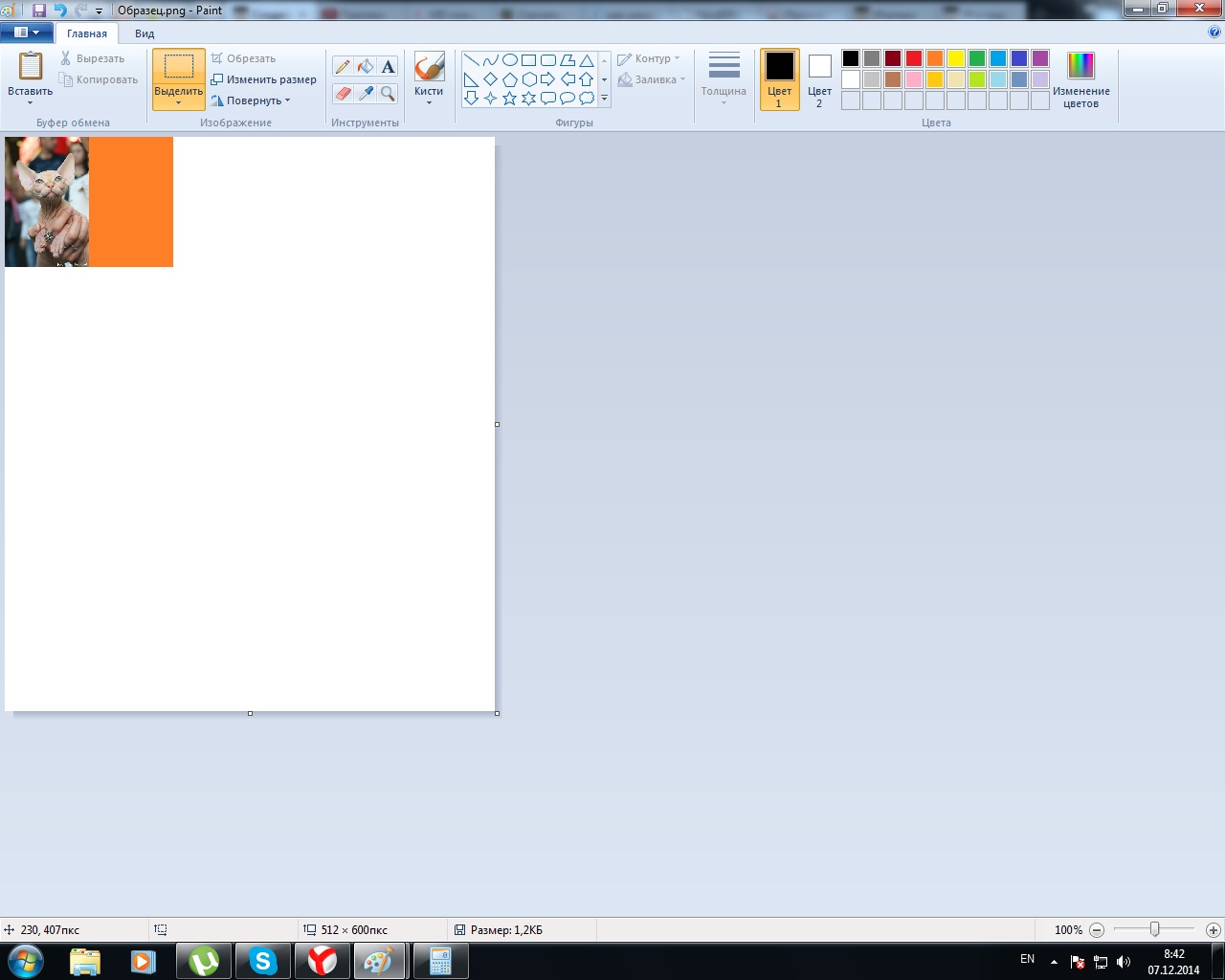Activate Color 2 (Цвет 2) selector
The width and height of the screenshot is (1225, 980).
819,79
